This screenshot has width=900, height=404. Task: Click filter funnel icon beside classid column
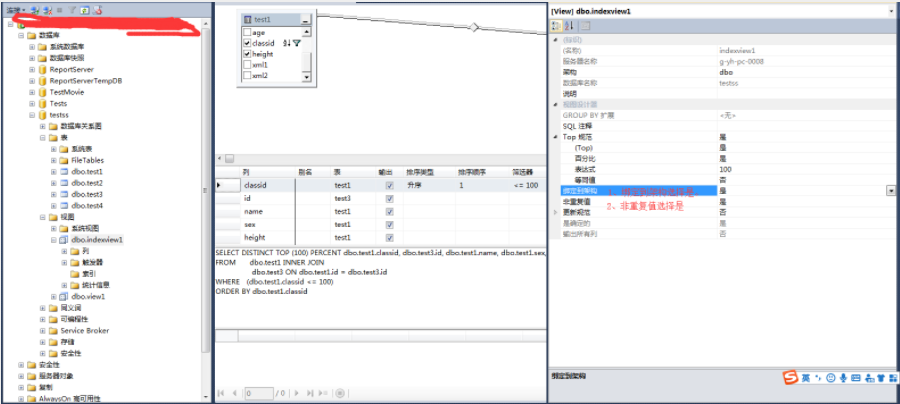[x=296, y=43]
